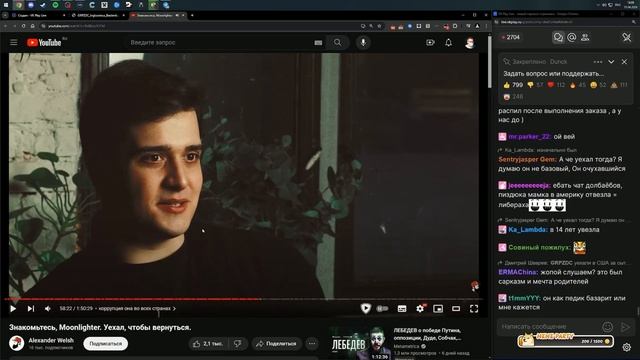Select the active YouTube browser tab
The width and height of the screenshot is (640, 360).
pos(157,15)
